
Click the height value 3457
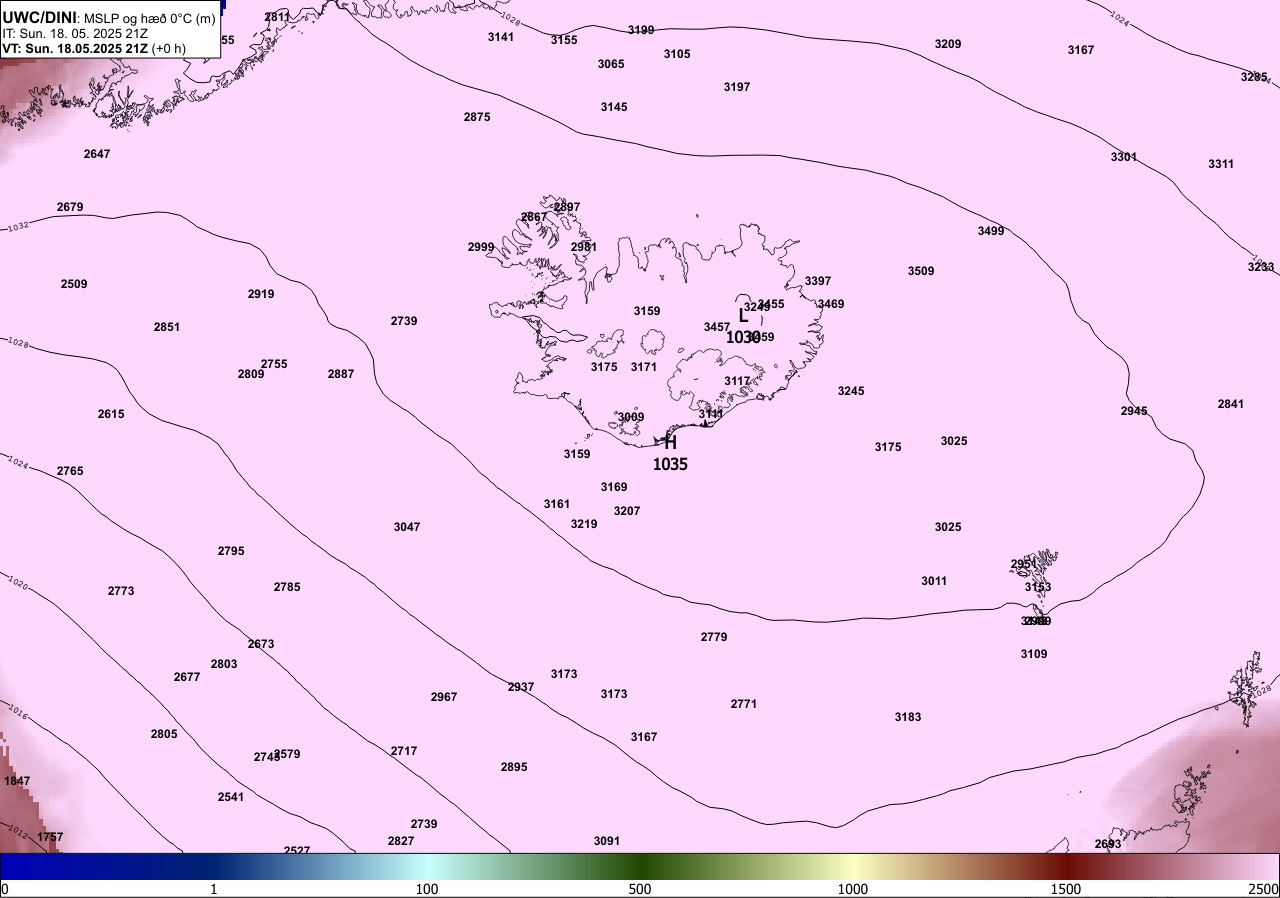click(717, 327)
